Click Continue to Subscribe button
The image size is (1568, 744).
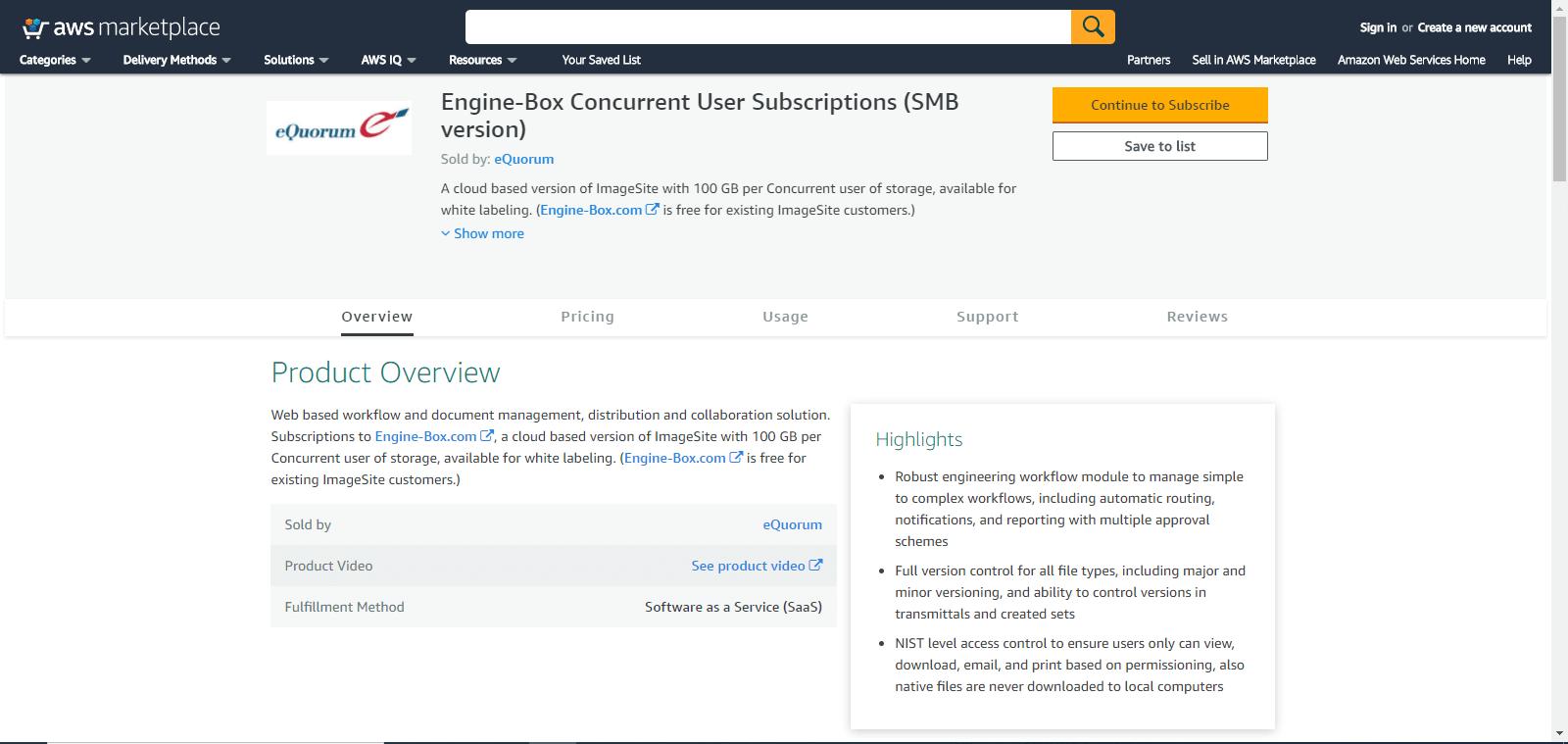click(1160, 105)
